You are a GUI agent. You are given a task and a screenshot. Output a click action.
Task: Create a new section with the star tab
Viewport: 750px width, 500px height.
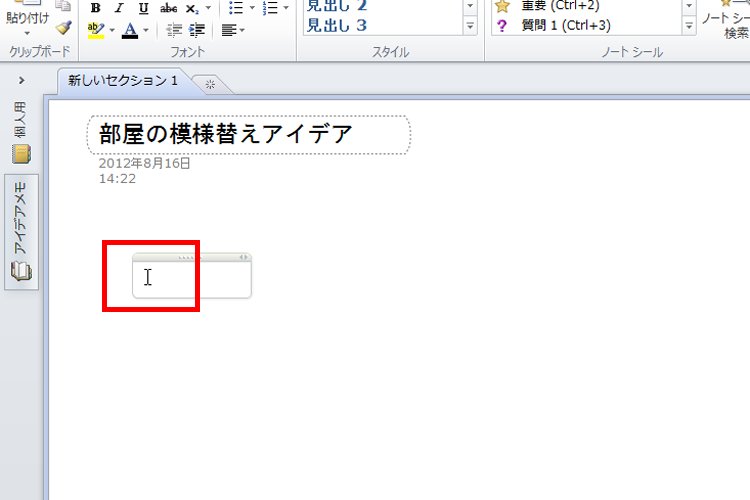tap(210, 85)
